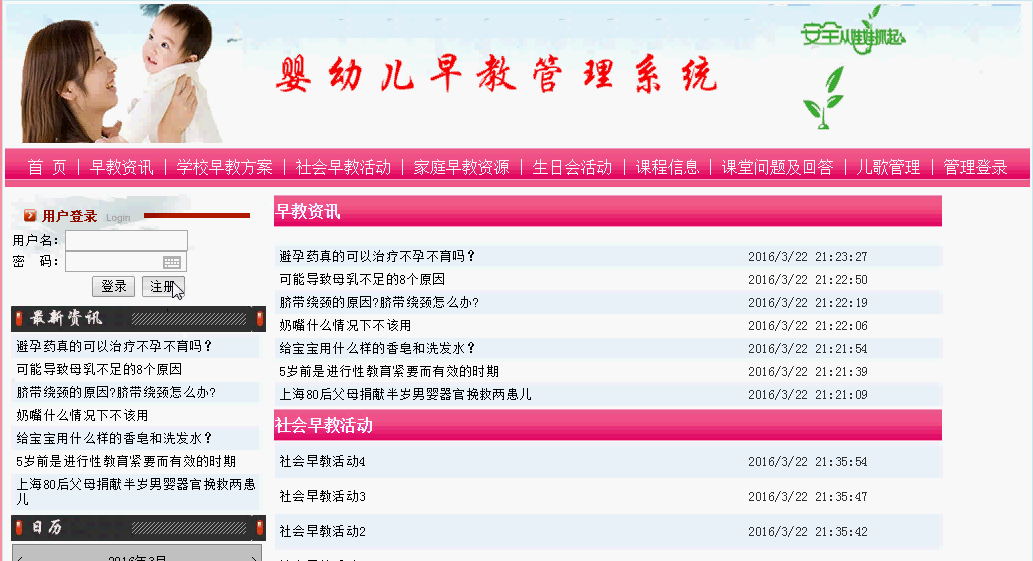Select 管理登录 in the navigation bar
Screen dimensions: 1033x561
point(975,167)
